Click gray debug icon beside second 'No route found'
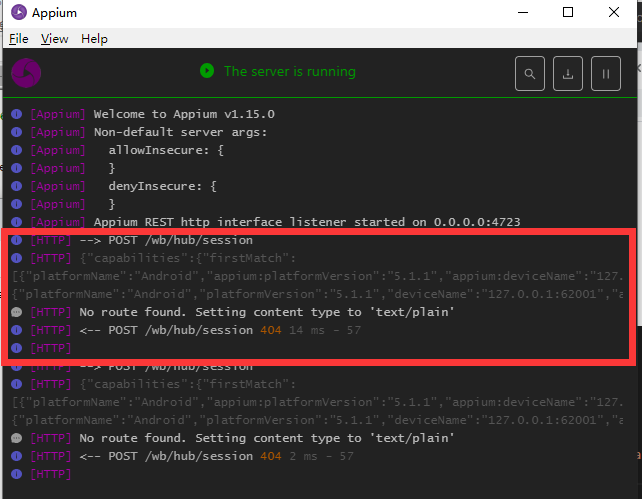 click(x=16, y=438)
